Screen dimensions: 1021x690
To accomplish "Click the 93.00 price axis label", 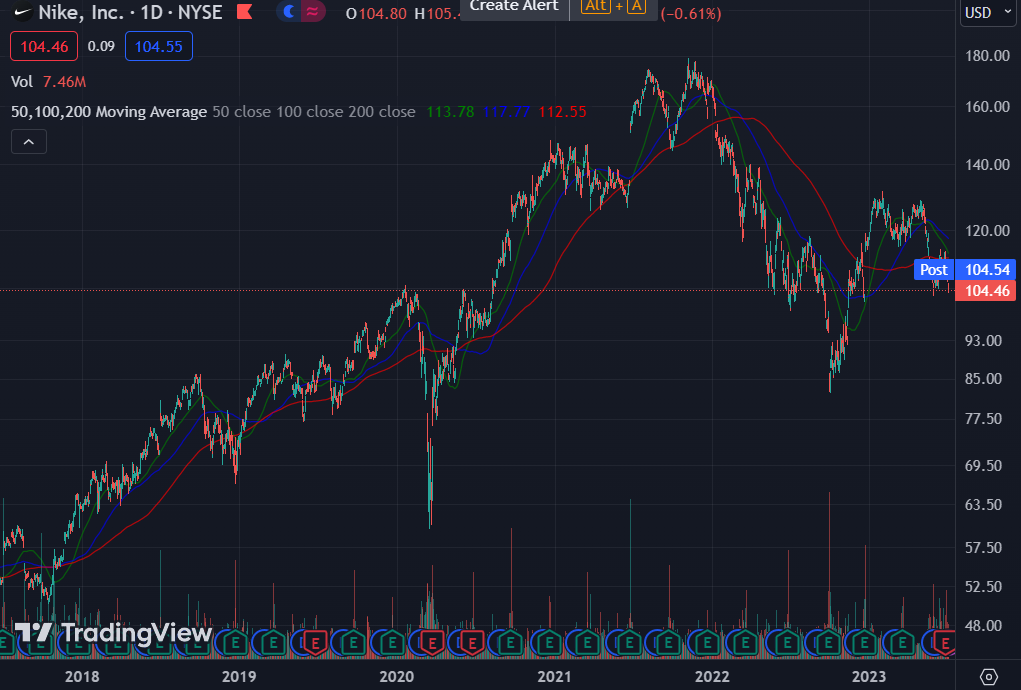I will 983,341.
